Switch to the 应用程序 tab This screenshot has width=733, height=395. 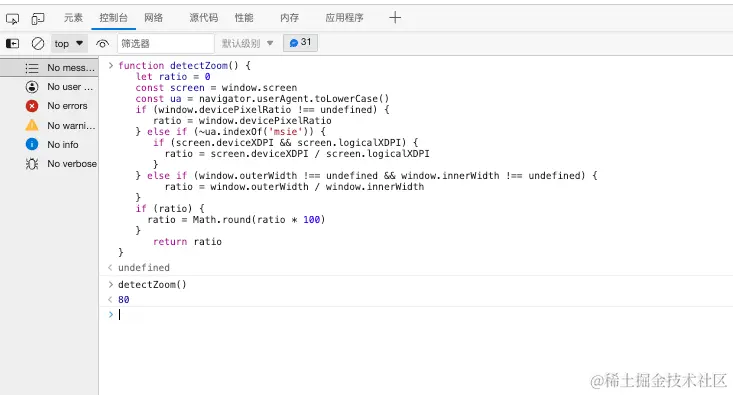pyautogui.click(x=345, y=18)
